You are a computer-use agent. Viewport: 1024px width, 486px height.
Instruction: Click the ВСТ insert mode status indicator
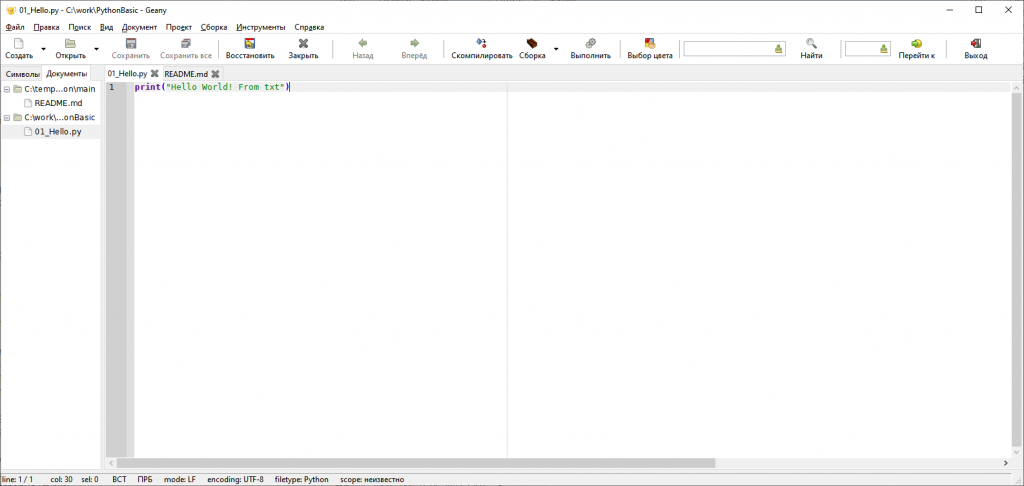(x=120, y=479)
